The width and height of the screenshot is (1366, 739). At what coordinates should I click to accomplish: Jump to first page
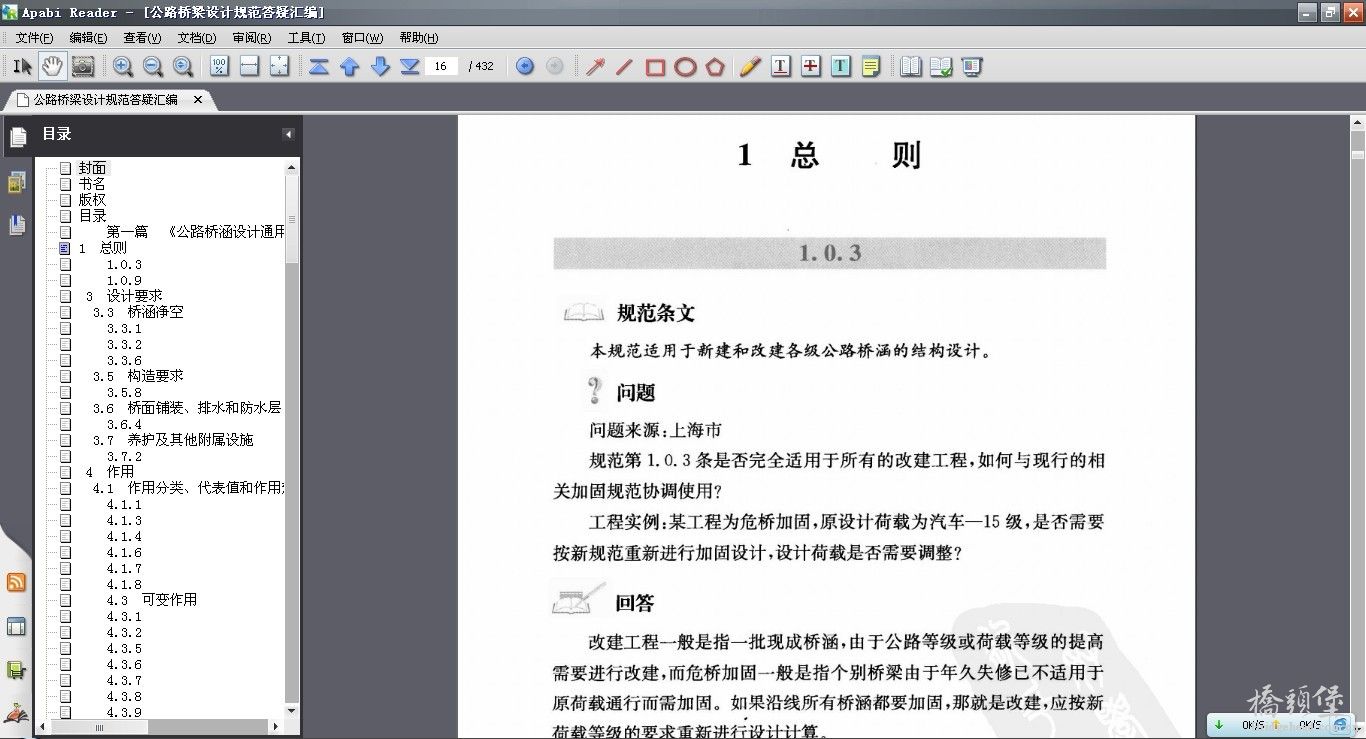click(x=319, y=66)
